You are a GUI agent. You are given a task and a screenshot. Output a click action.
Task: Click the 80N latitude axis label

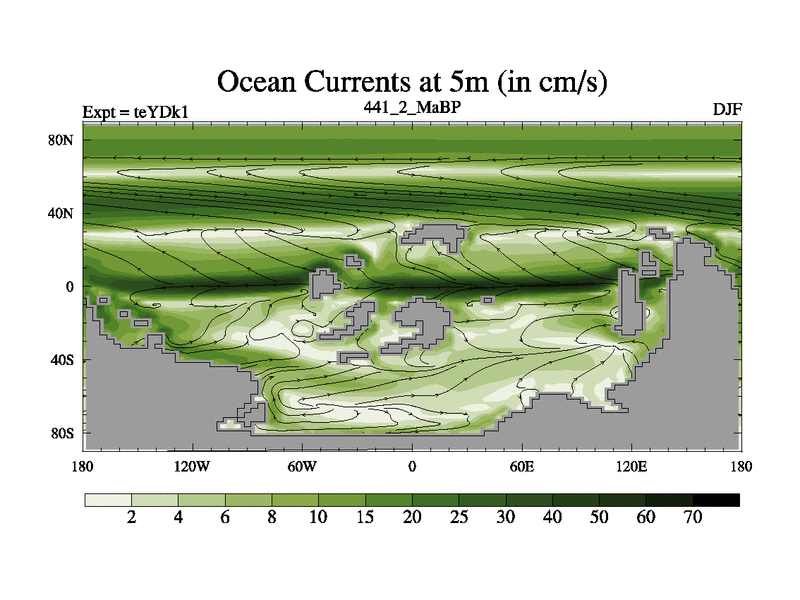(x=62, y=140)
